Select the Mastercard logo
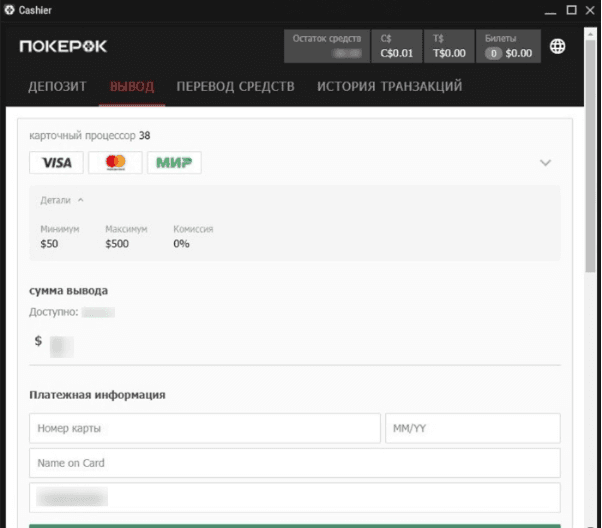602x528 pixels. 116,163
